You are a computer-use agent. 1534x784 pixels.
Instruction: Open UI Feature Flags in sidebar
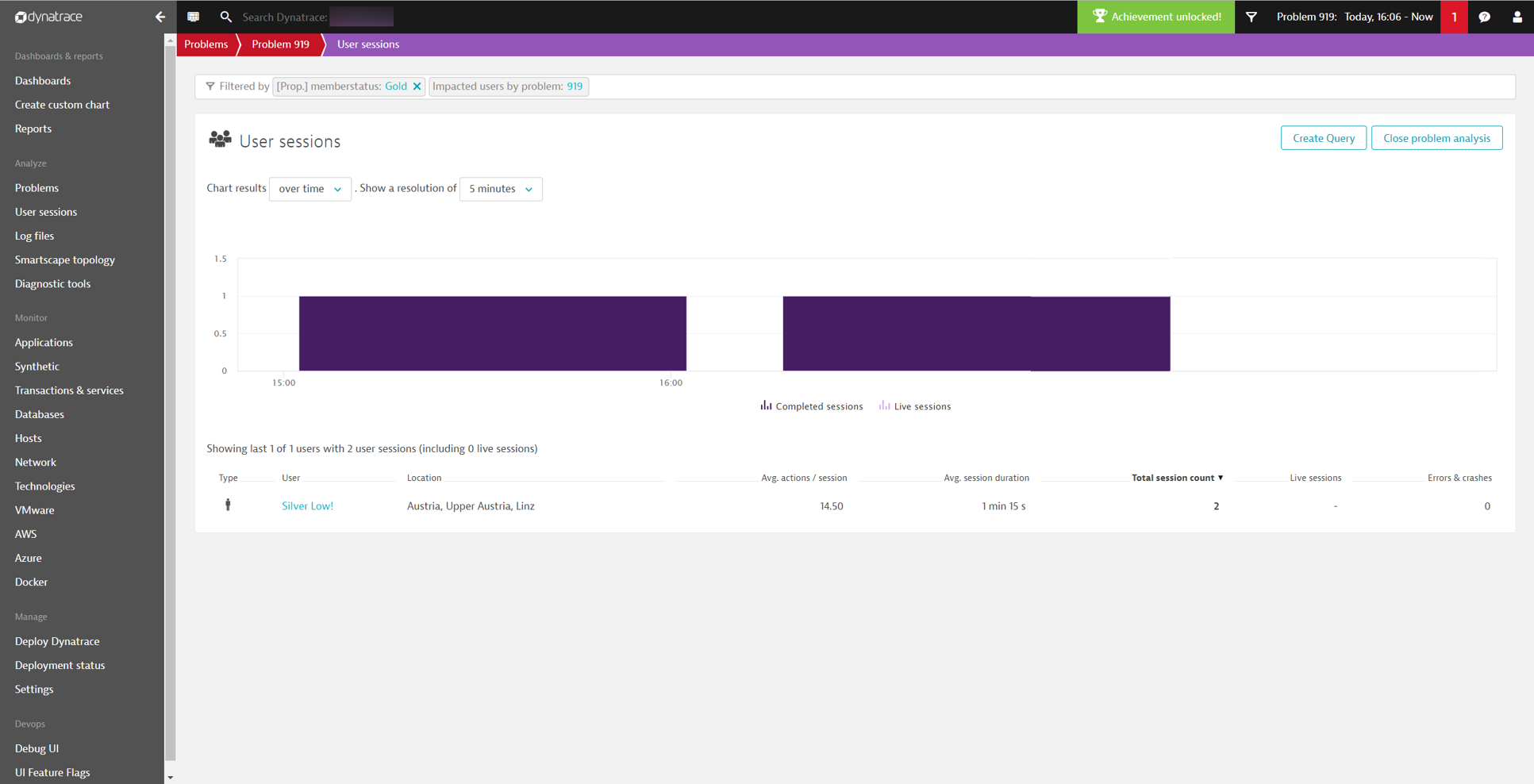point(52,772)
